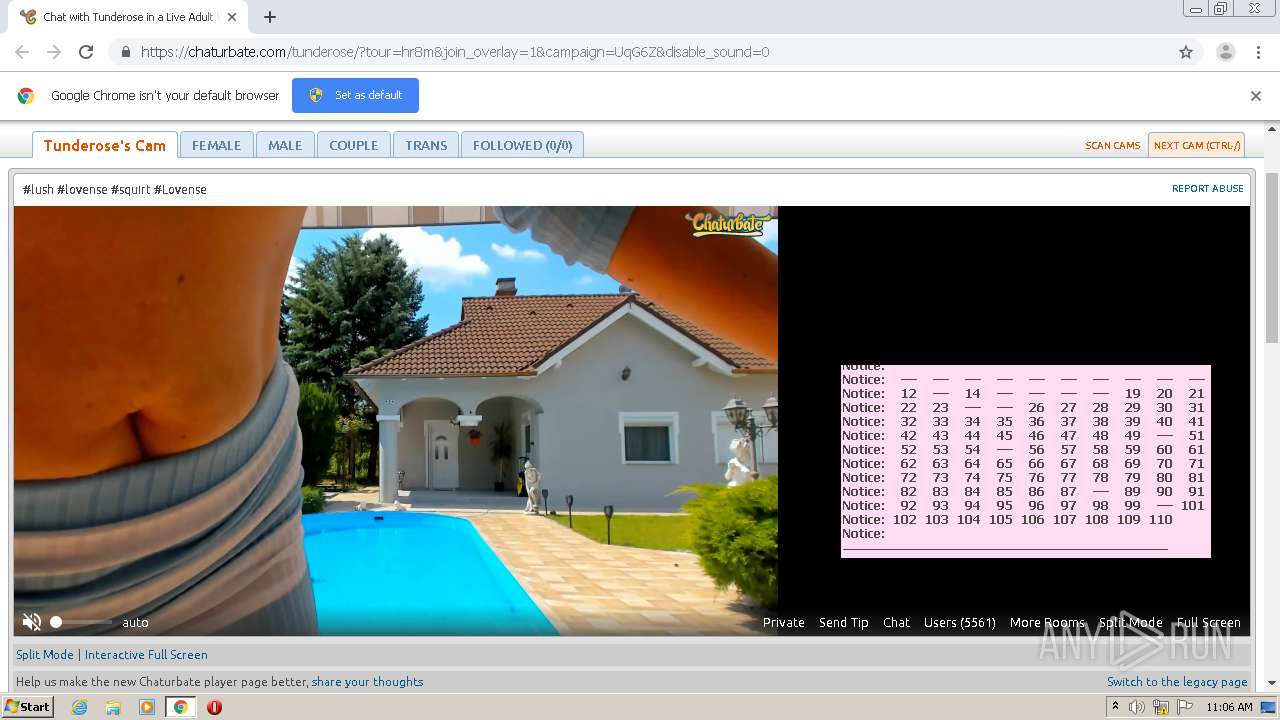Switch to Full Screen mode
Image resolution: width=1280 pixels, height=720 pixels.
tap(1208, 622)
